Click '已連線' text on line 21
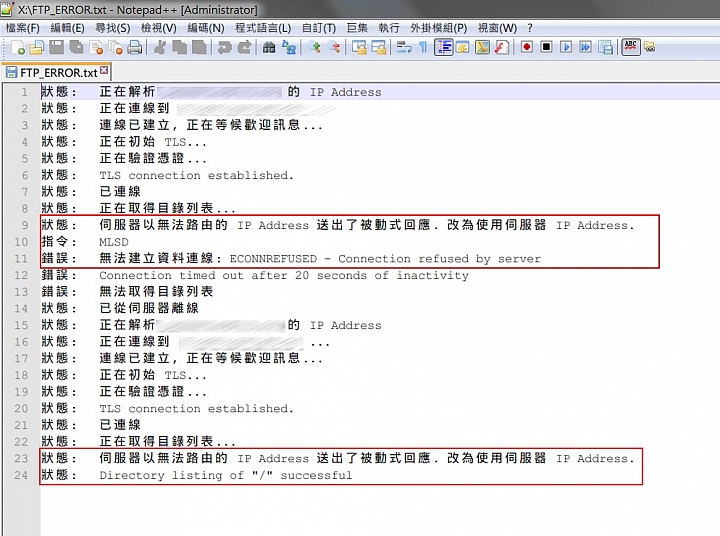The width and height of the screenshot is (720, 536). pos(120,425)
